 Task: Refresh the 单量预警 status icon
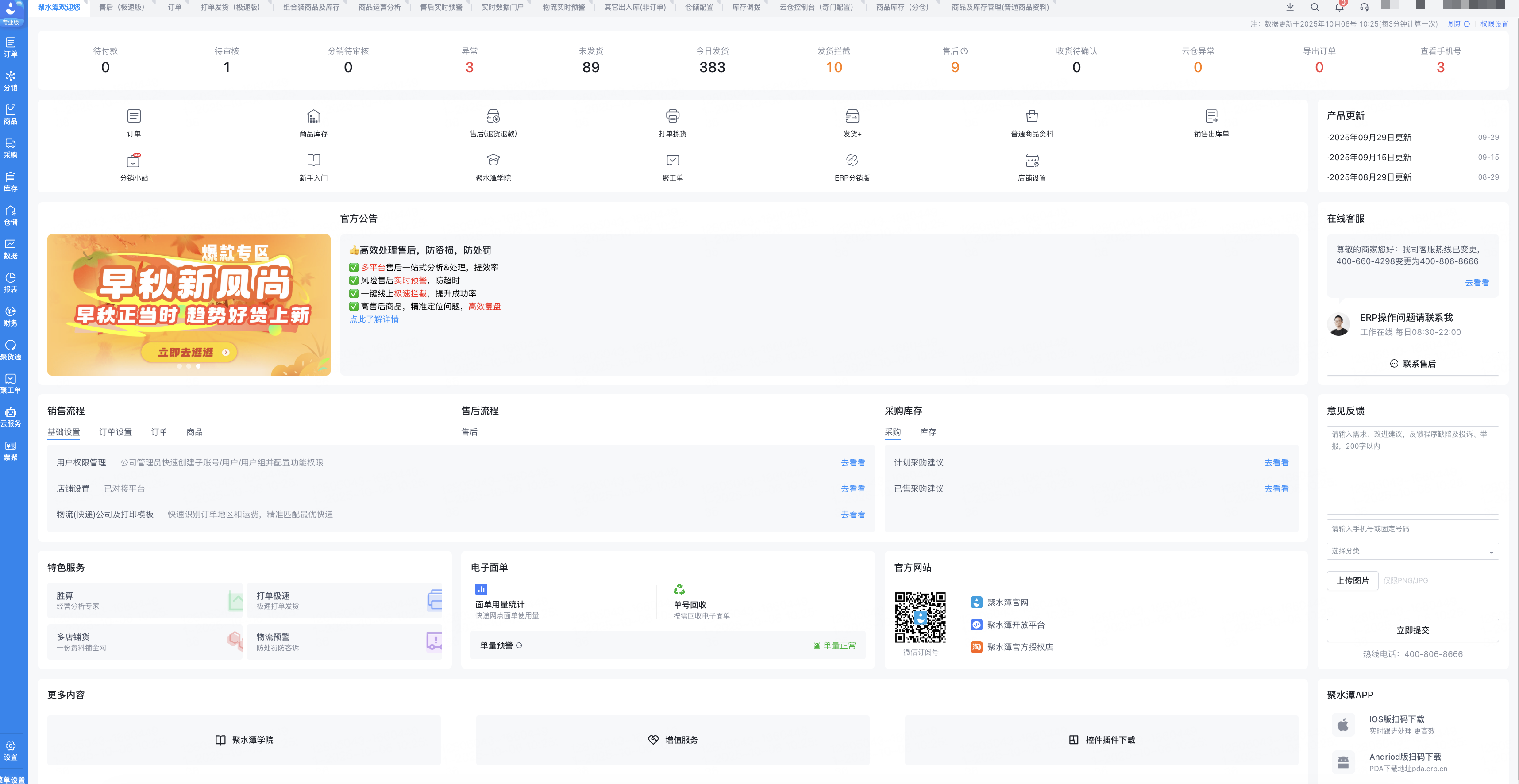pos(519,646)
